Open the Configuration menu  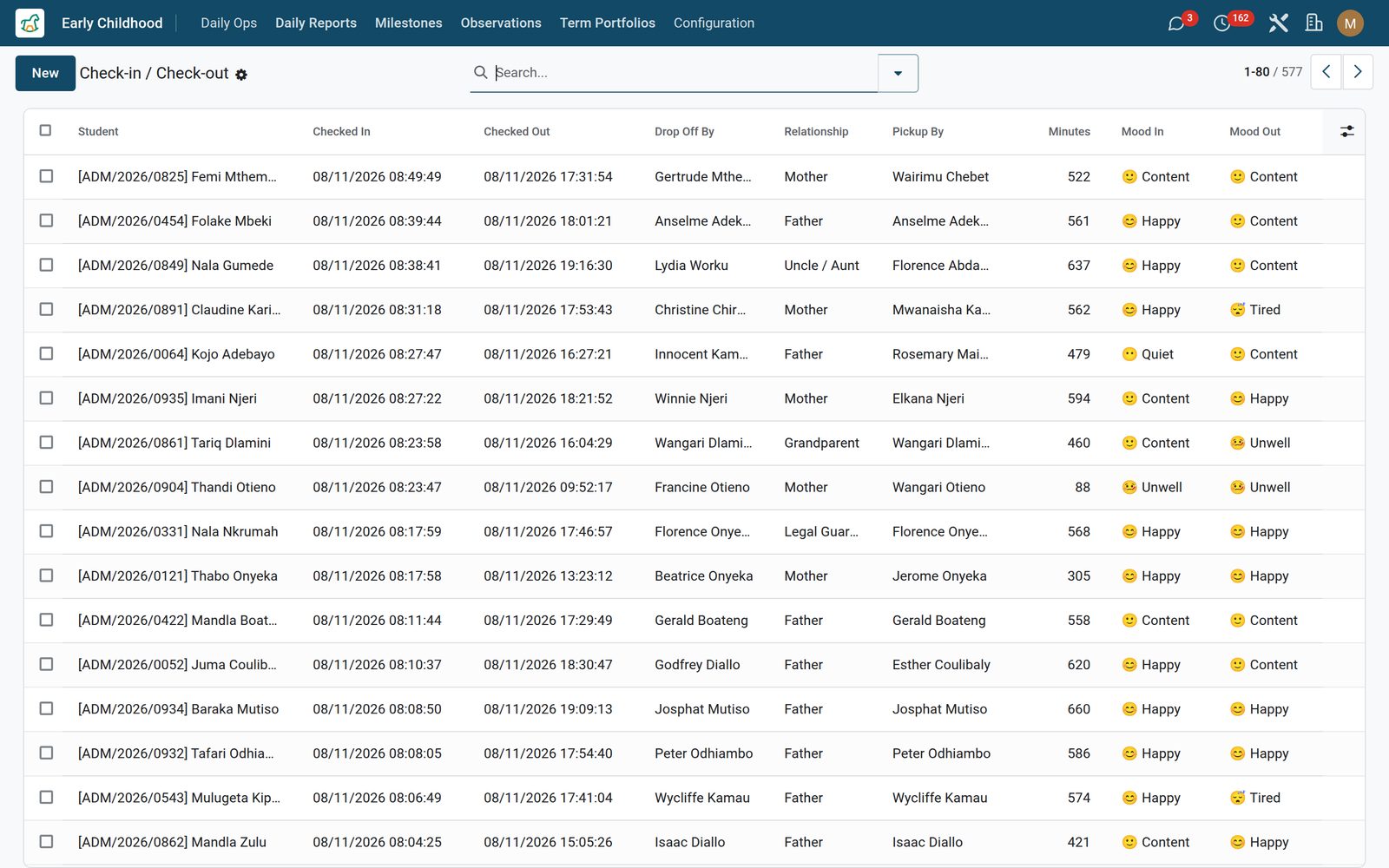(x=714, y=23)
